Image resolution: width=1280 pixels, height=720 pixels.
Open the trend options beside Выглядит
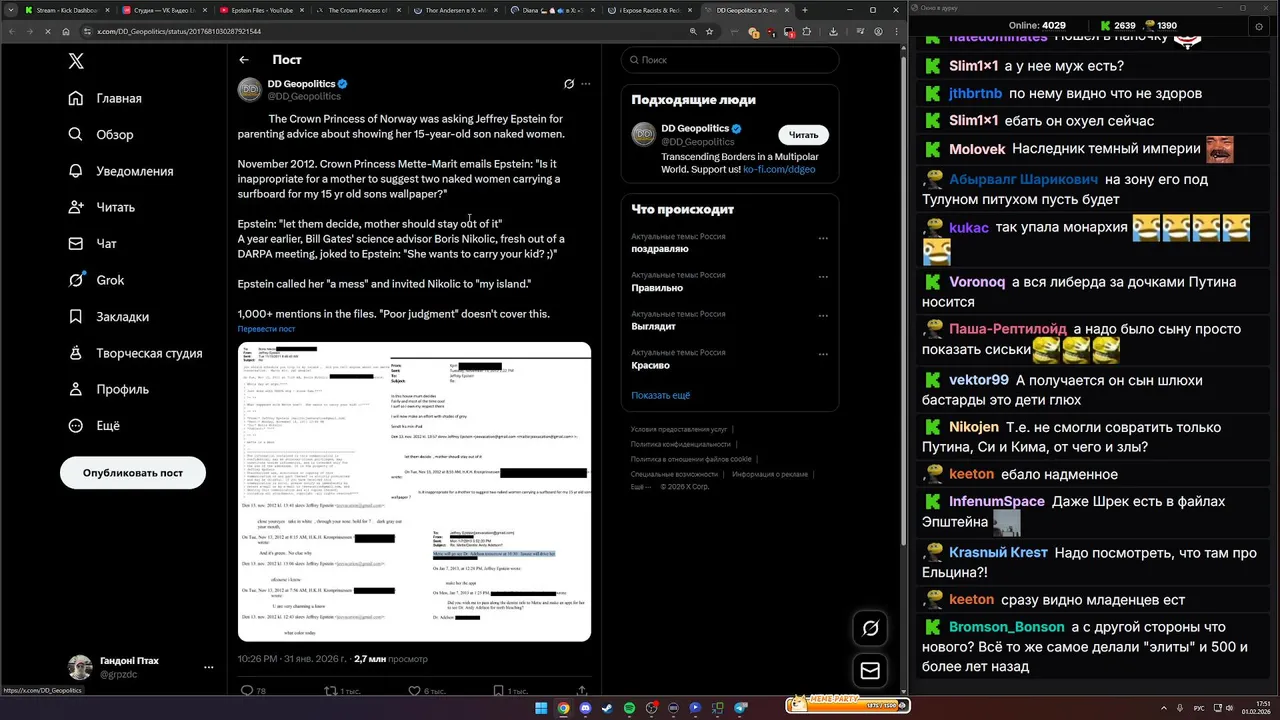click(x=823, y=316)
